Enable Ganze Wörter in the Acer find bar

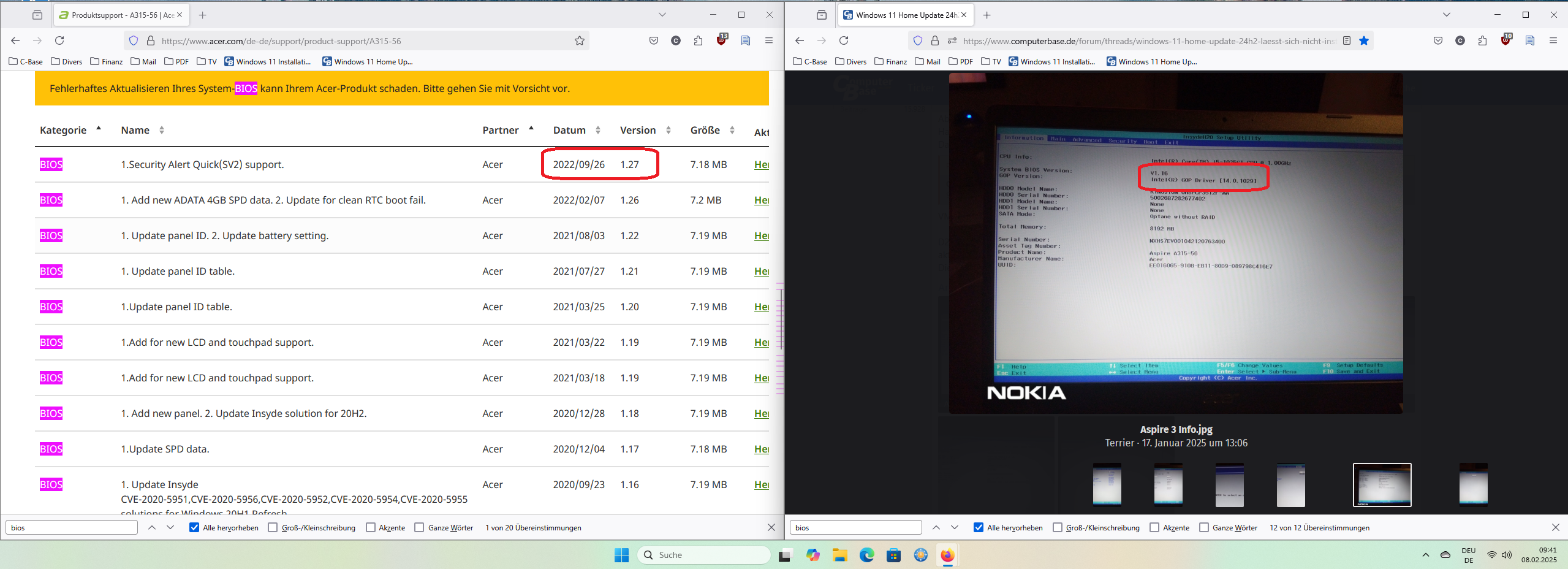419,527
